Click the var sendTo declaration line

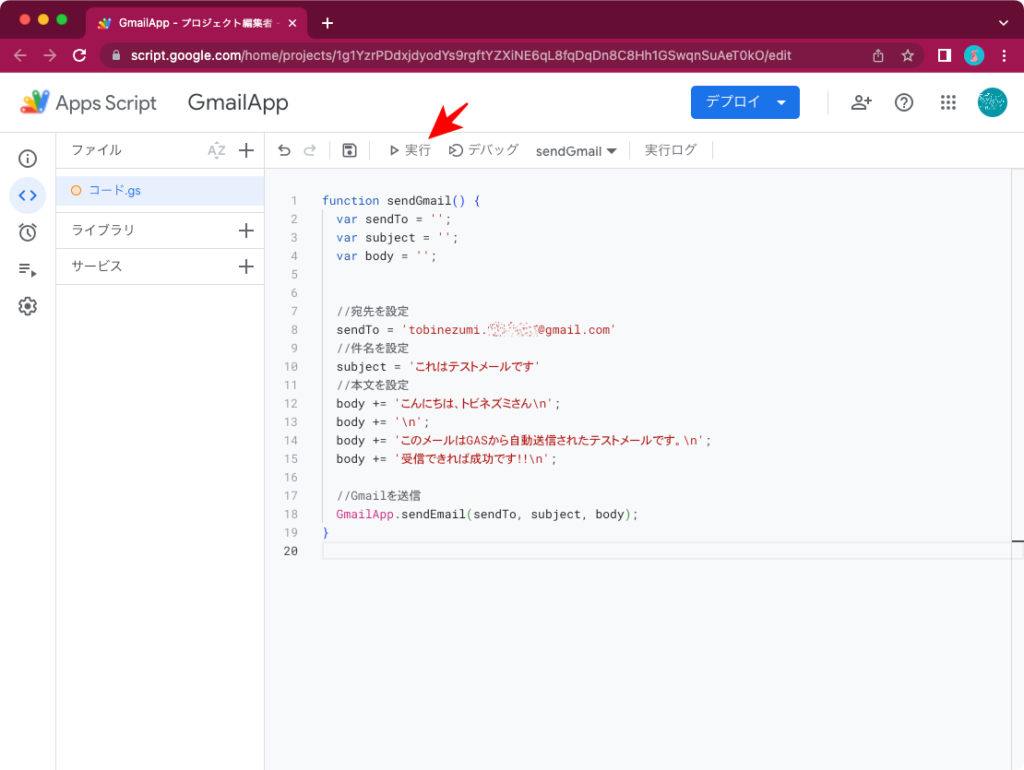(394, 219)
